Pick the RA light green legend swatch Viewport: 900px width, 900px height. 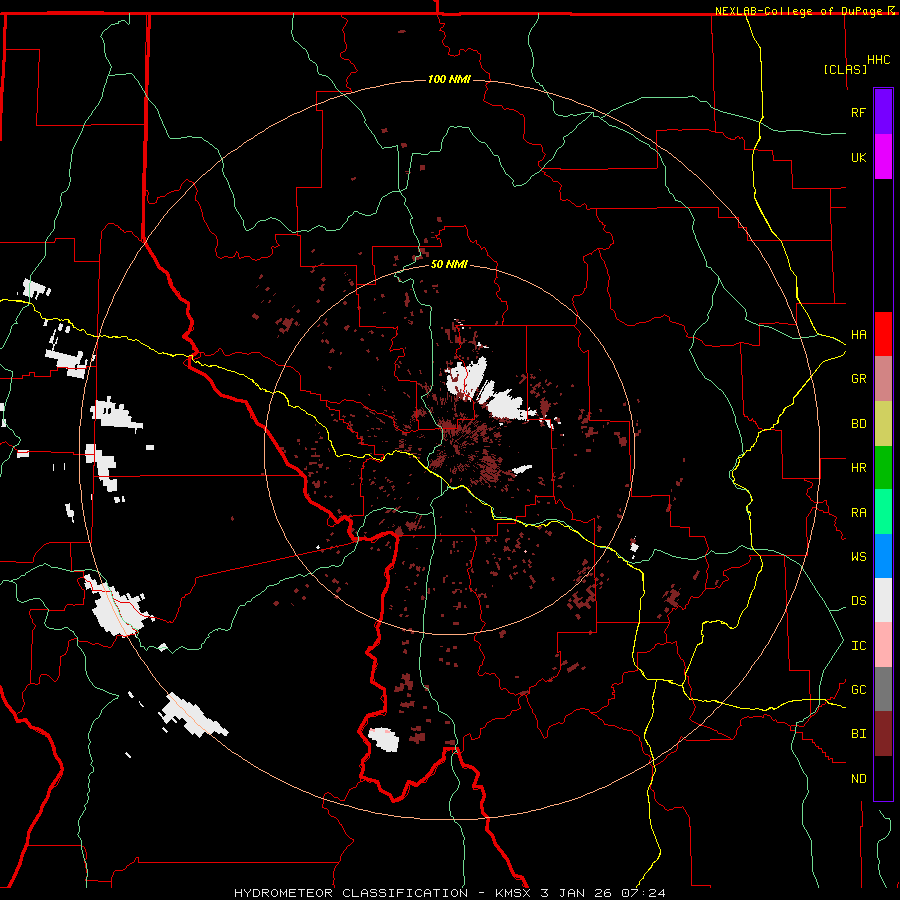click(883, 512)
